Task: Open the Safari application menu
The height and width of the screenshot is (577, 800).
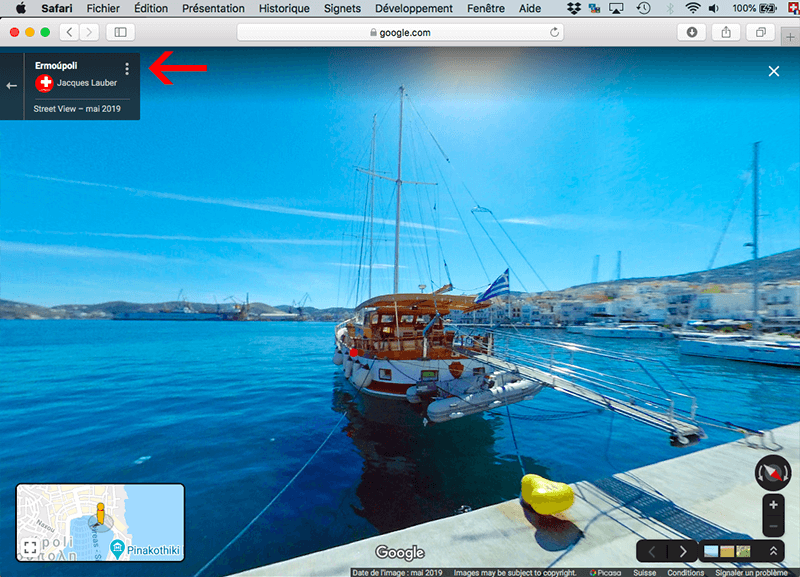Action: pyautogui.click(x=57, y=8)
